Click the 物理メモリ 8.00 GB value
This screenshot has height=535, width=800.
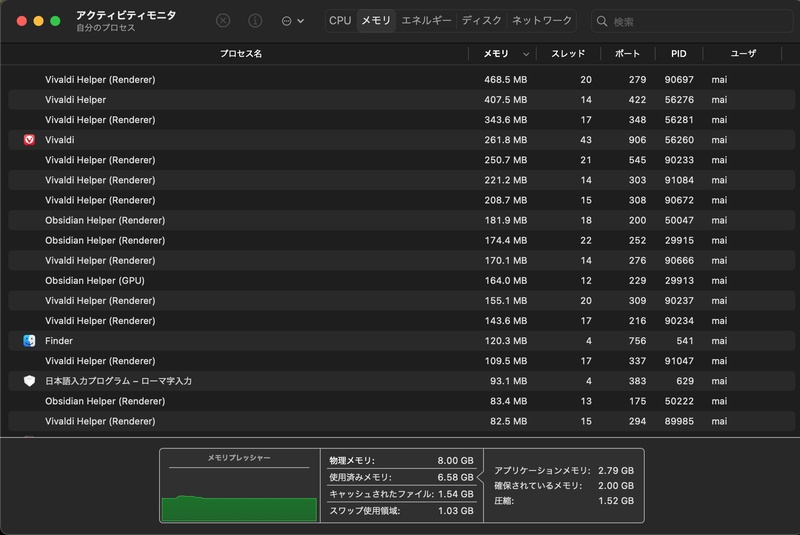(x=455, y=461)
